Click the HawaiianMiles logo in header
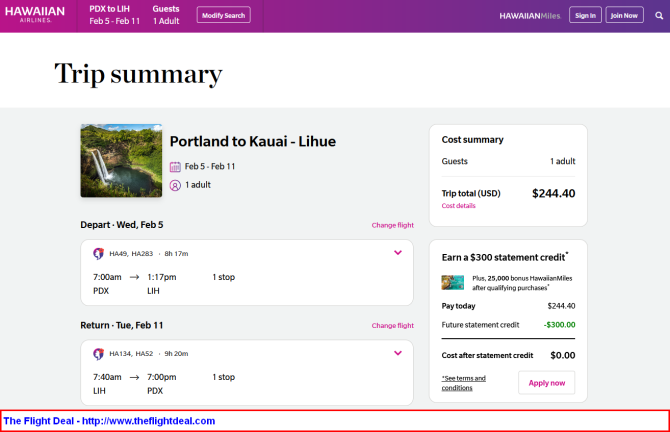The width and height of the screenshot is (670, 432). coord(530,16)
